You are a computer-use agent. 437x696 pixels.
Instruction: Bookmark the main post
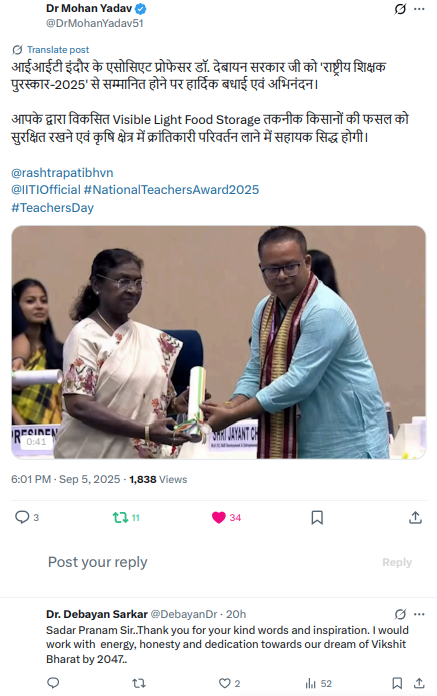[317, 518]
